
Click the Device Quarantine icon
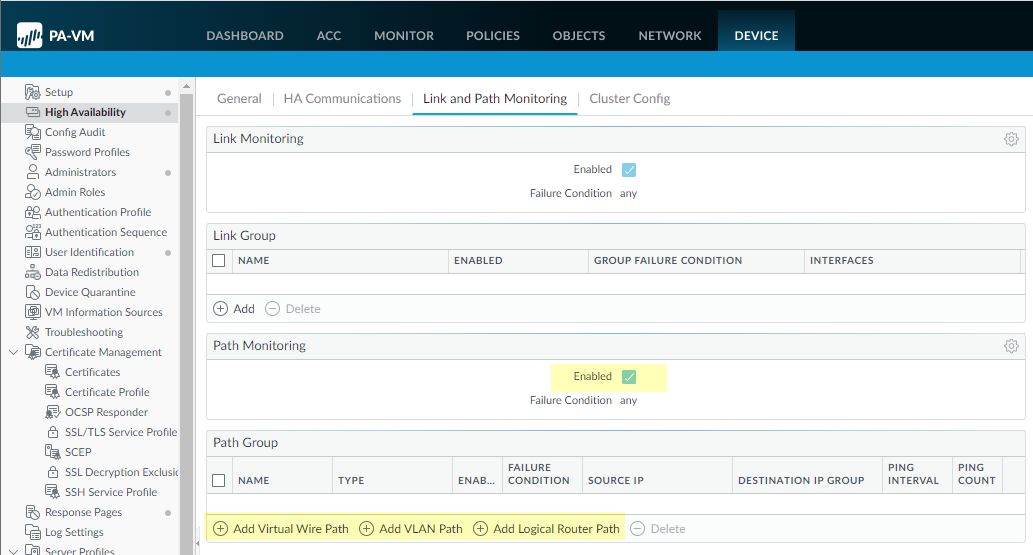[x=32, y=292]
